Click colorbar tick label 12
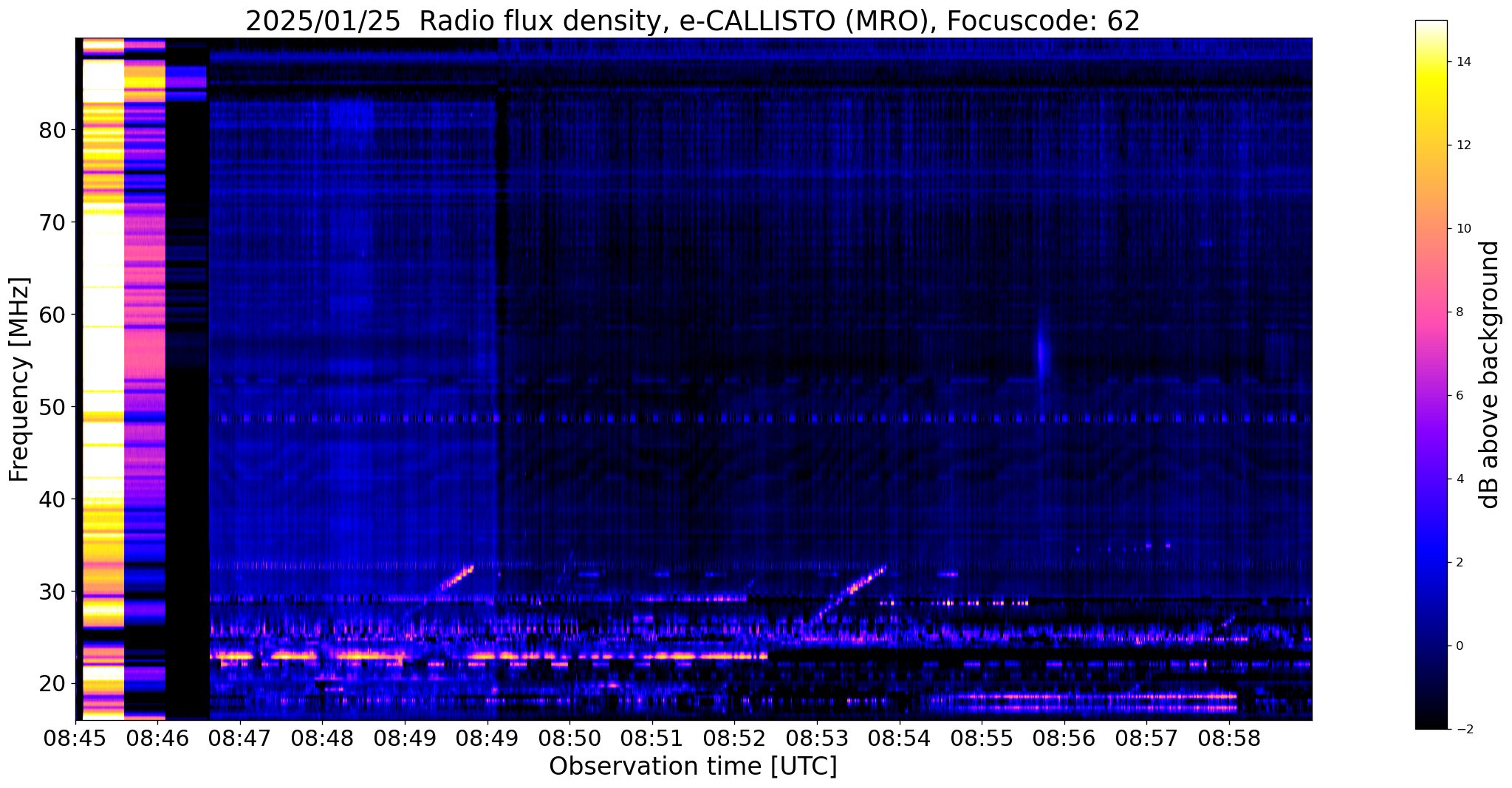The height and width of the screenshot is (788, 1512). point(1463,145)
